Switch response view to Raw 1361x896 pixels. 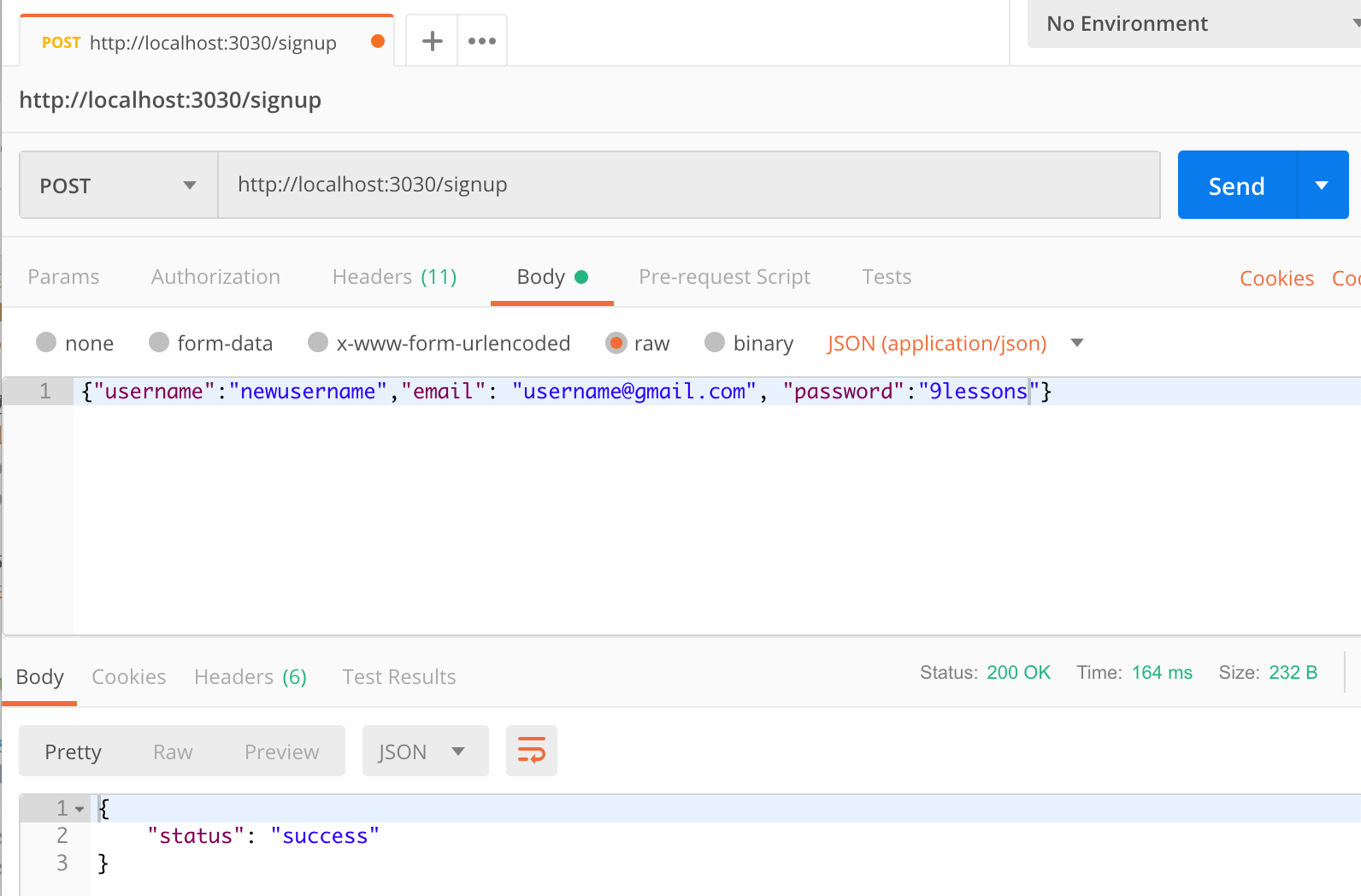173,752
